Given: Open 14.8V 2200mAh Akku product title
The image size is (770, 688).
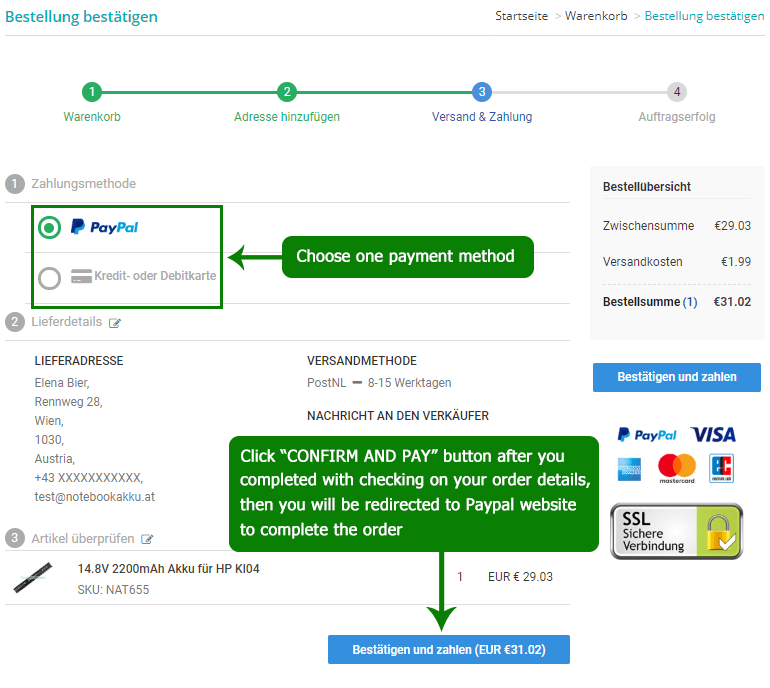Looking at the screenshot, I should (x=169, y=569).
